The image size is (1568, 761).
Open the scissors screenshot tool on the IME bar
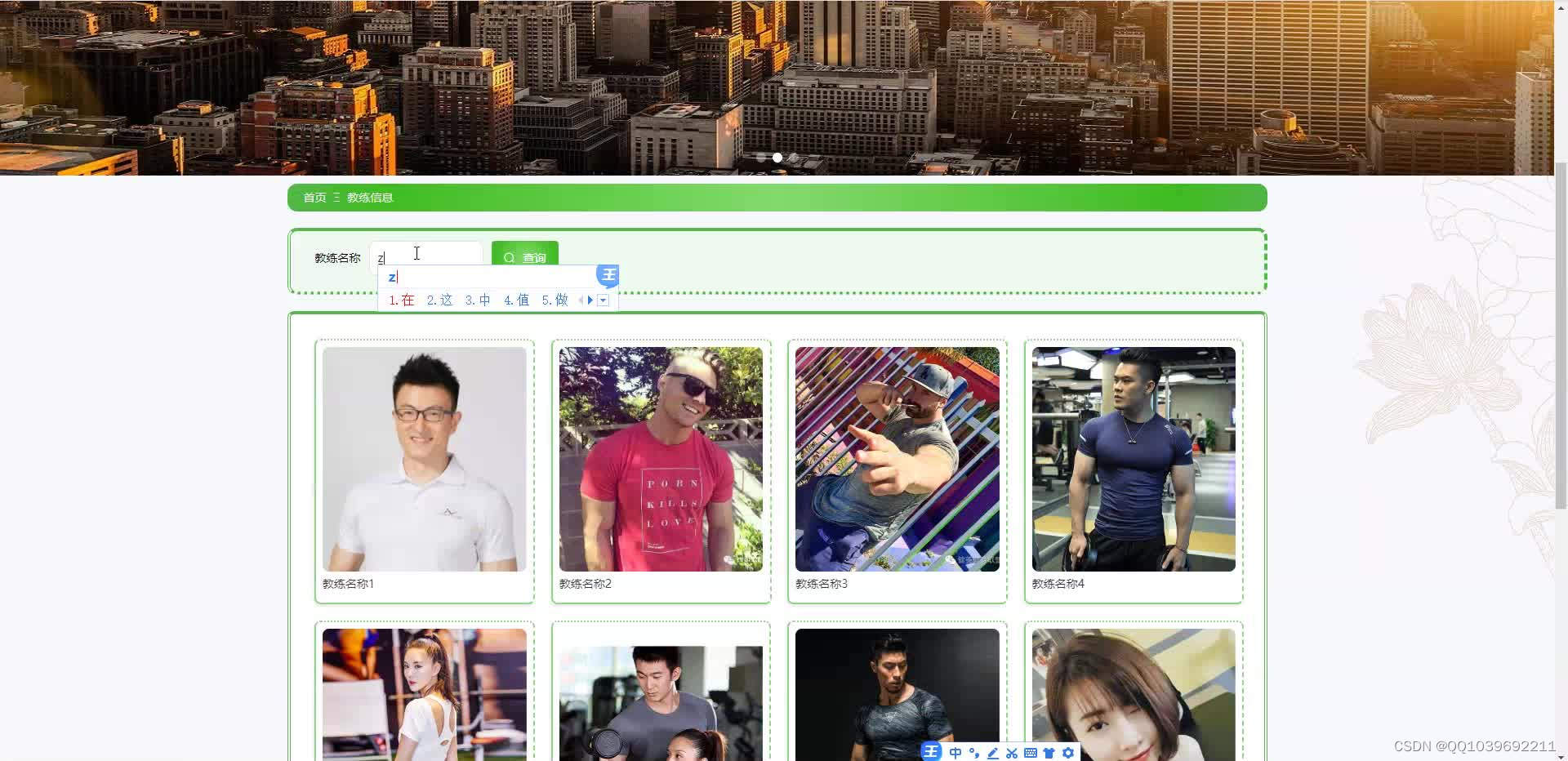tap(1012, 753)
